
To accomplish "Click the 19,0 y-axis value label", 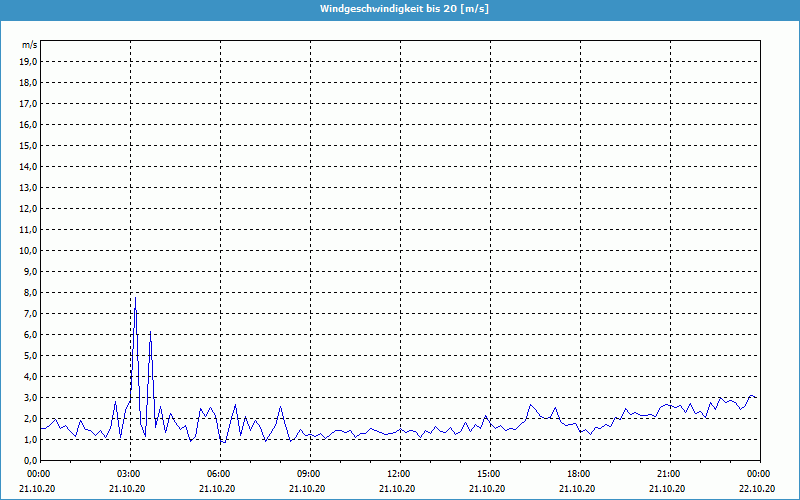I will coord(28,61).
